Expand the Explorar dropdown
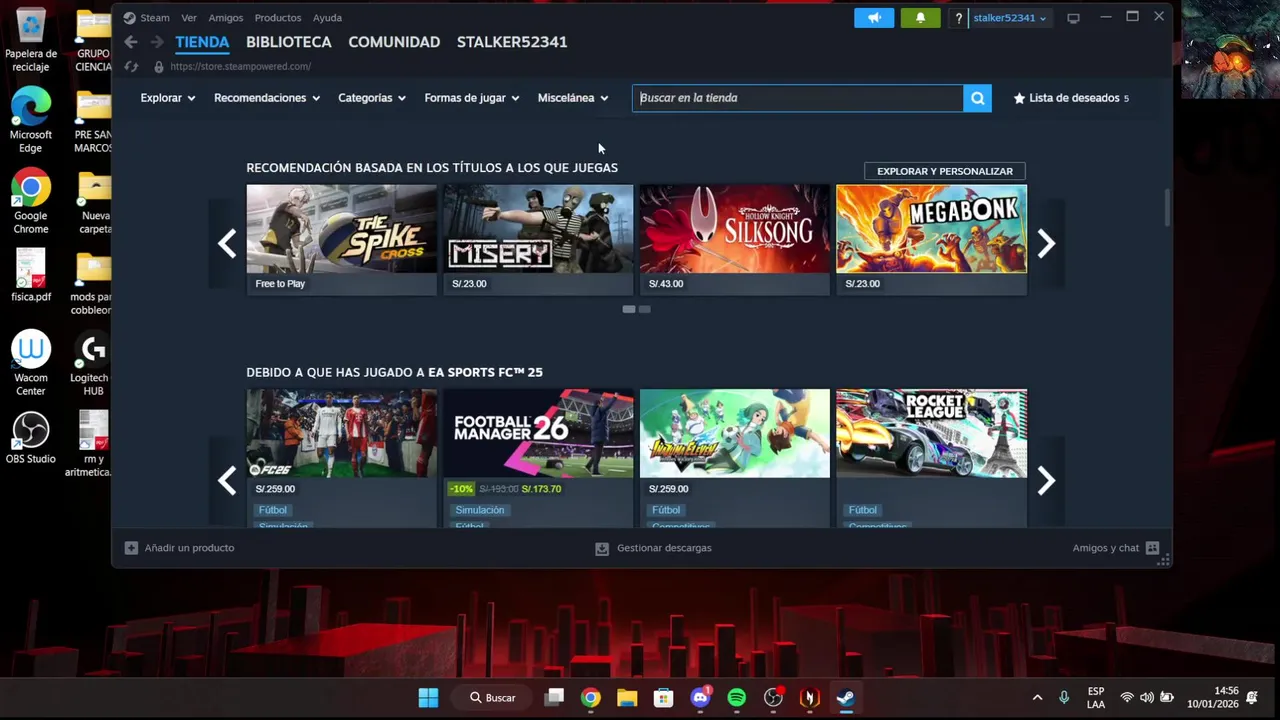Viewport: 1280px width, 720px height. 168,98
